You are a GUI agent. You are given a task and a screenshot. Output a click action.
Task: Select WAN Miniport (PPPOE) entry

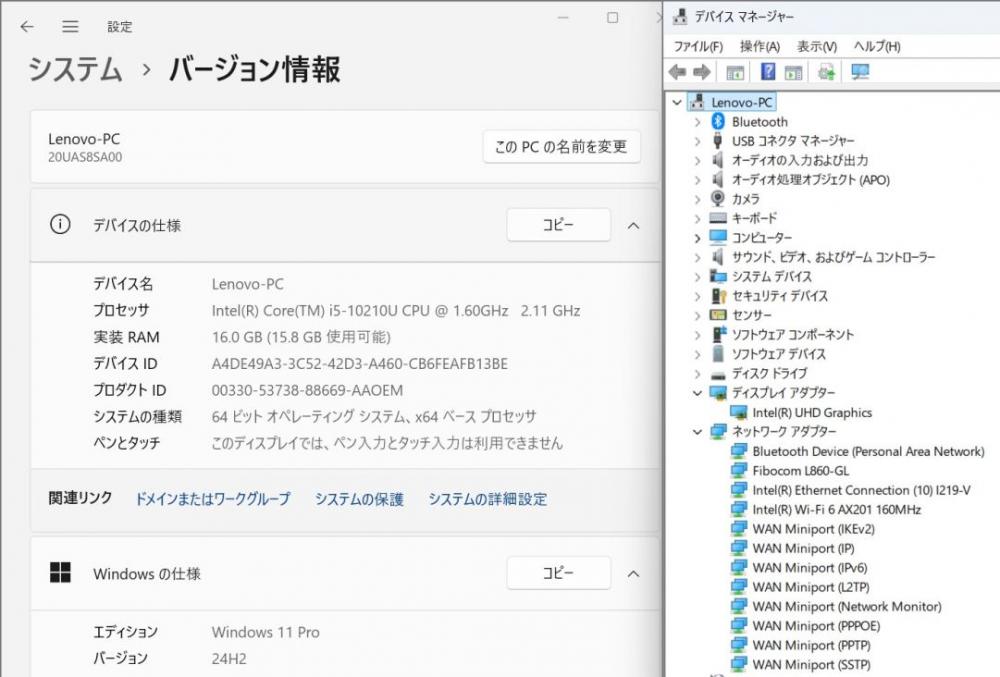click(x=816, y=626)
